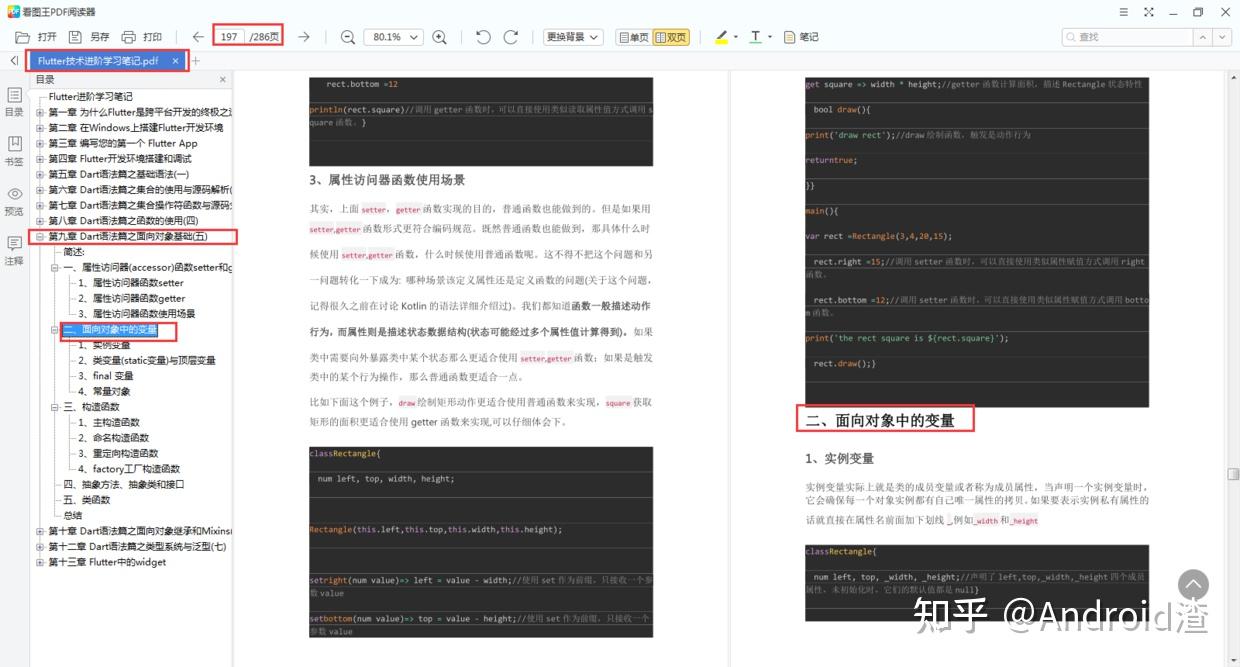Image resolution: width=1240 pixels, height=667 pixels.
Task: Open a file with the 打开 folder icon
Action: (22, 37)
